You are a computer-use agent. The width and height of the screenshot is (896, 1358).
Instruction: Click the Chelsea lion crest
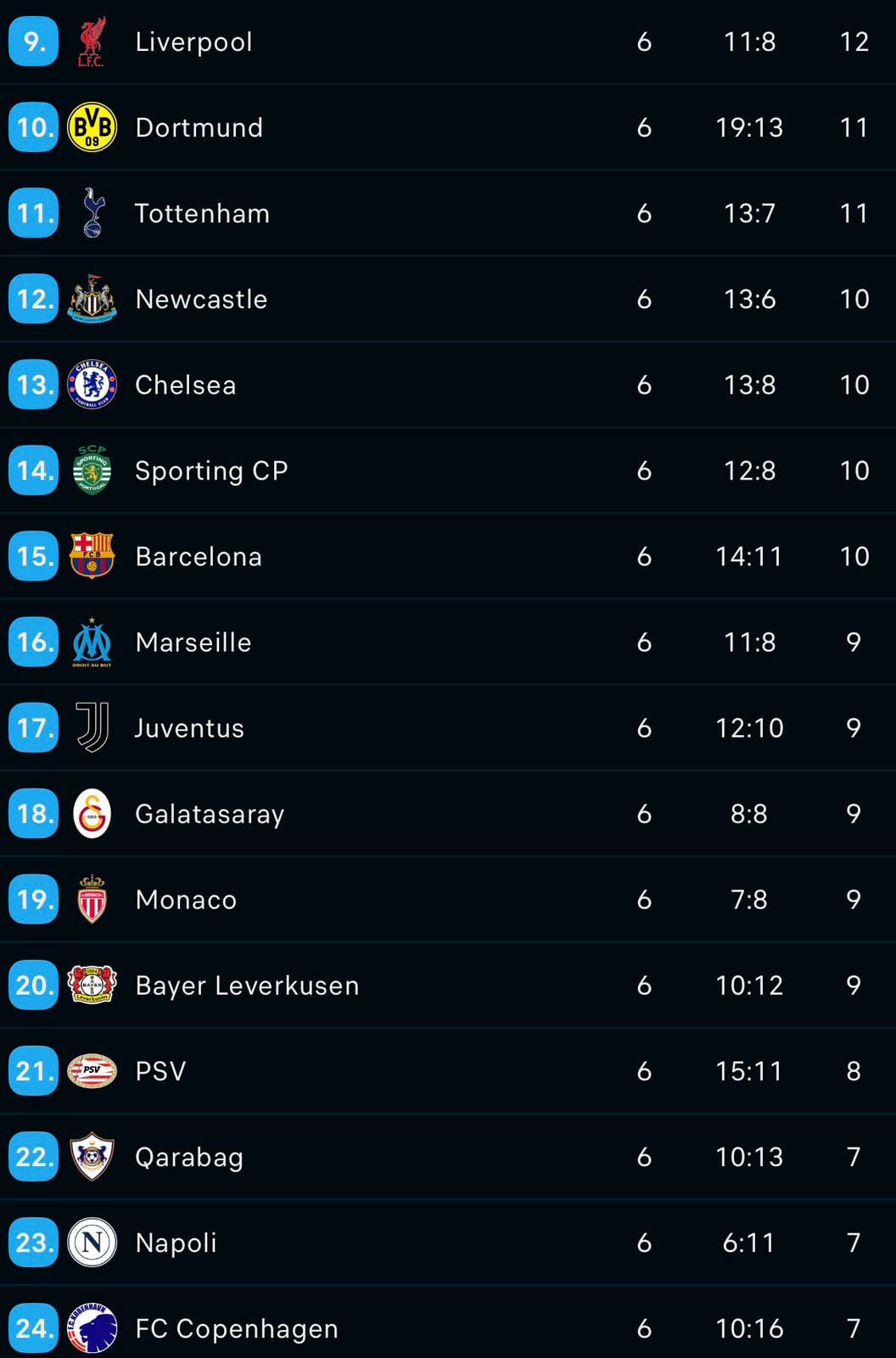click(x=92, y=384)
